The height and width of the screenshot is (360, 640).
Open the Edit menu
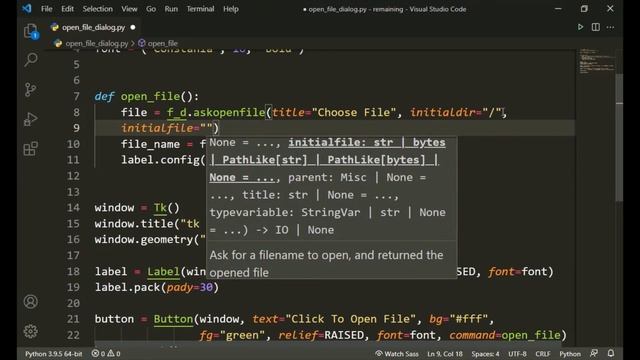tap(67, 9)
